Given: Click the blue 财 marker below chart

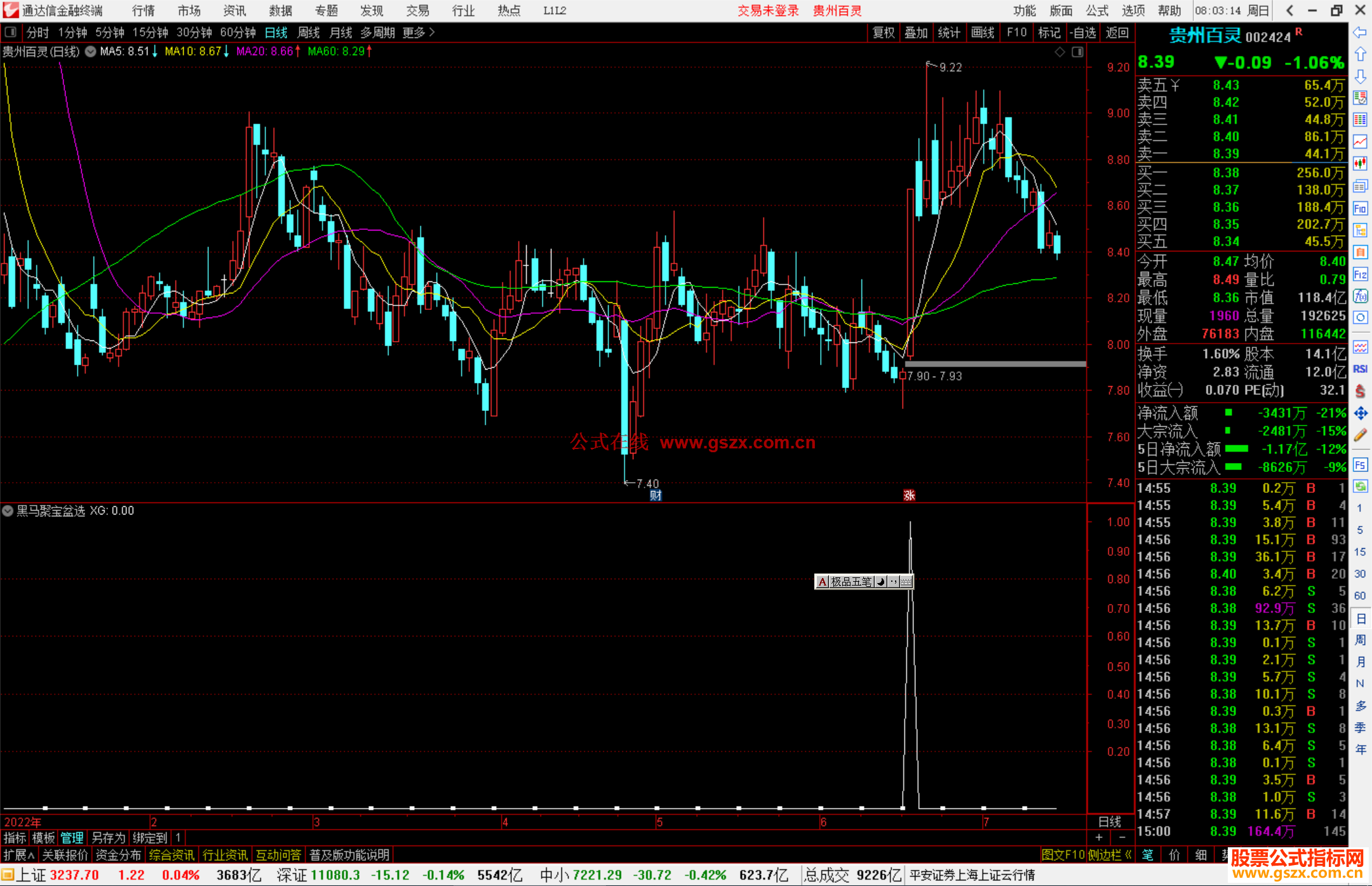Looking at the screenshot, I should [656, 495].
